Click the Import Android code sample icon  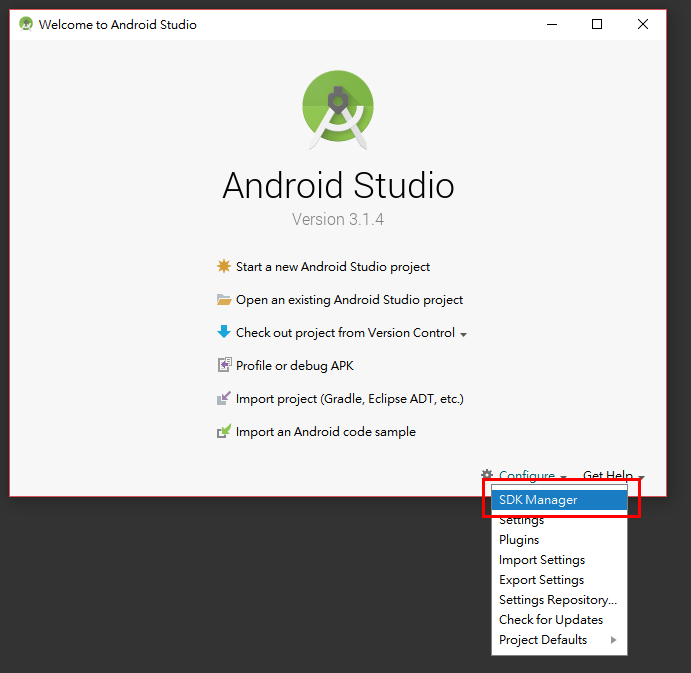click(224, 431)
